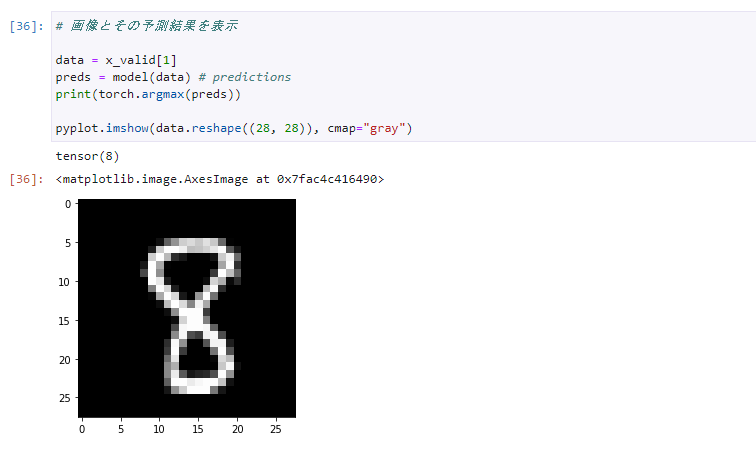
Task: Click y-axis tick label 25 on plot
Action: [x=64, y=398]
